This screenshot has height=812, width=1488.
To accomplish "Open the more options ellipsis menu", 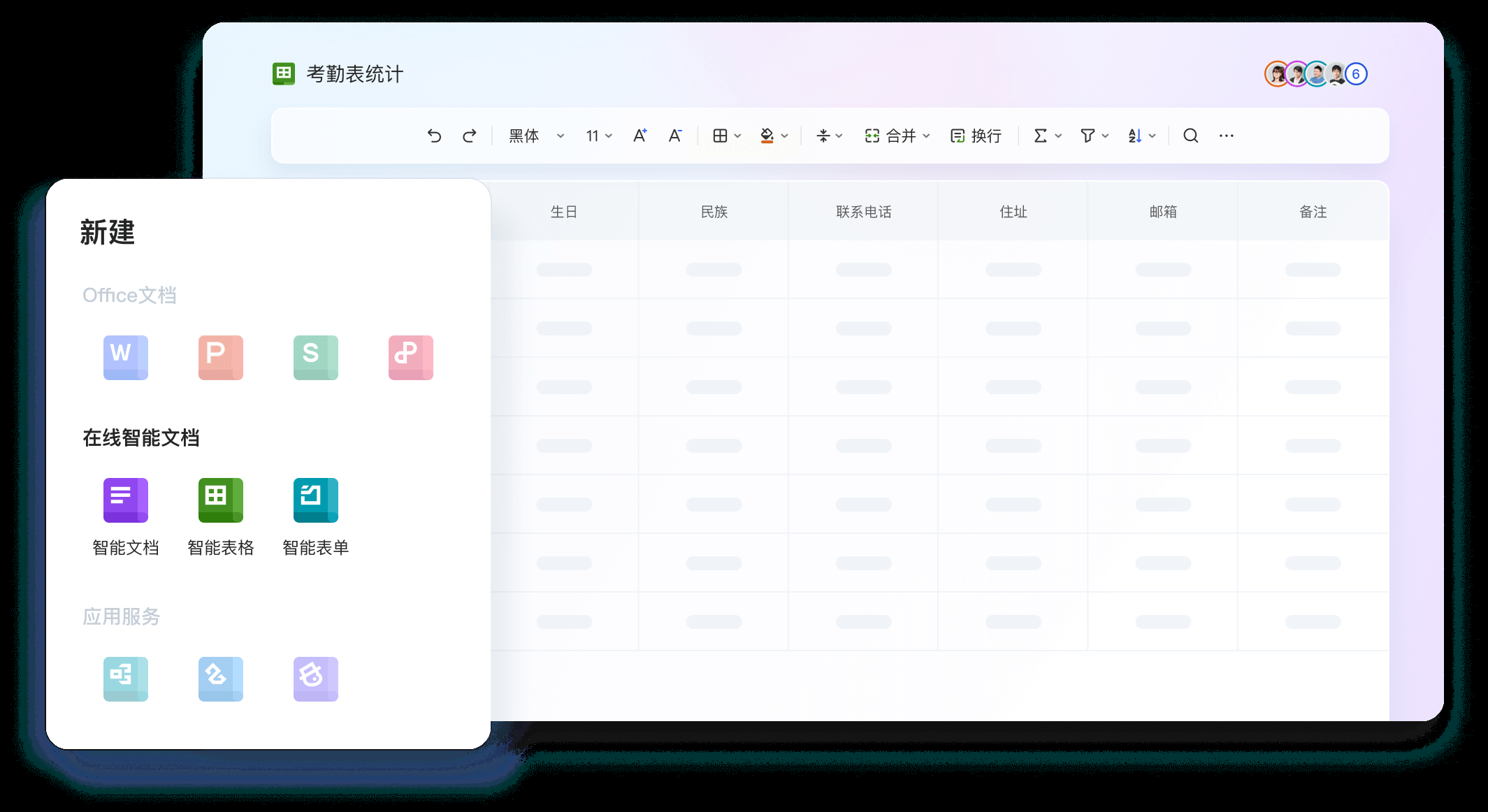I will point(1226,136).
